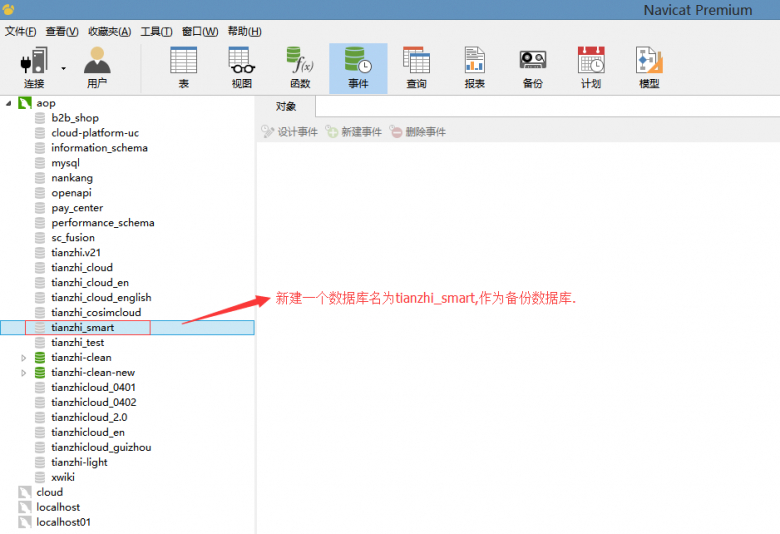Select the tianzhicloud_guizhou database
The width and height of the screenshot is (780, 534).
[101, 447]
